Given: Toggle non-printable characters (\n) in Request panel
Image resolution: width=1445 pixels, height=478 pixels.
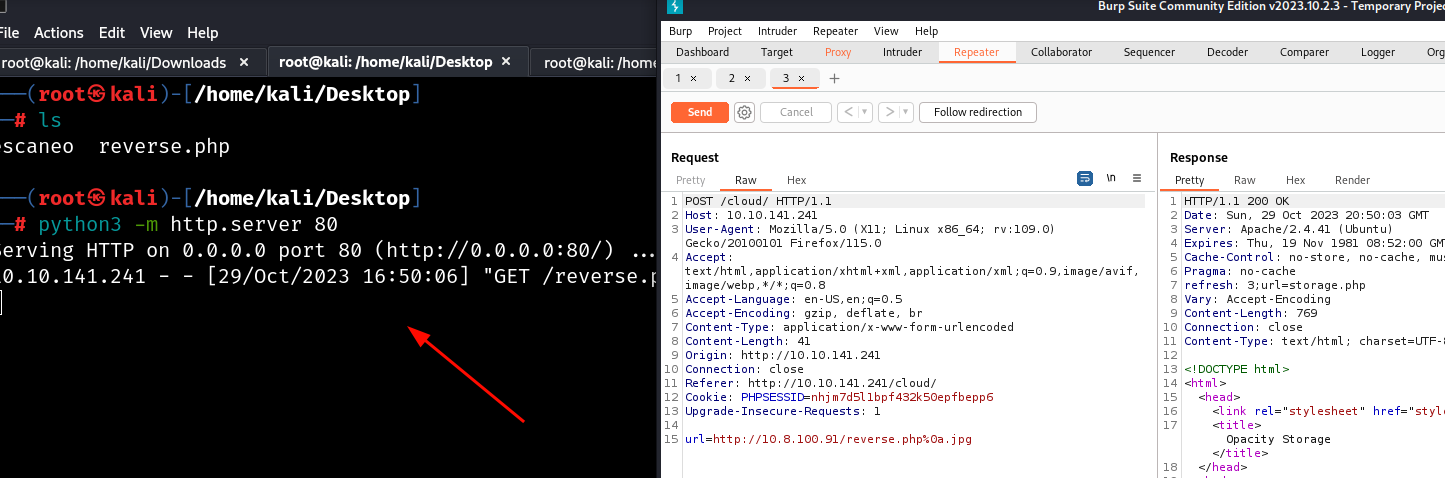Looking at the screenshot, I should [x=1111, y=178].
